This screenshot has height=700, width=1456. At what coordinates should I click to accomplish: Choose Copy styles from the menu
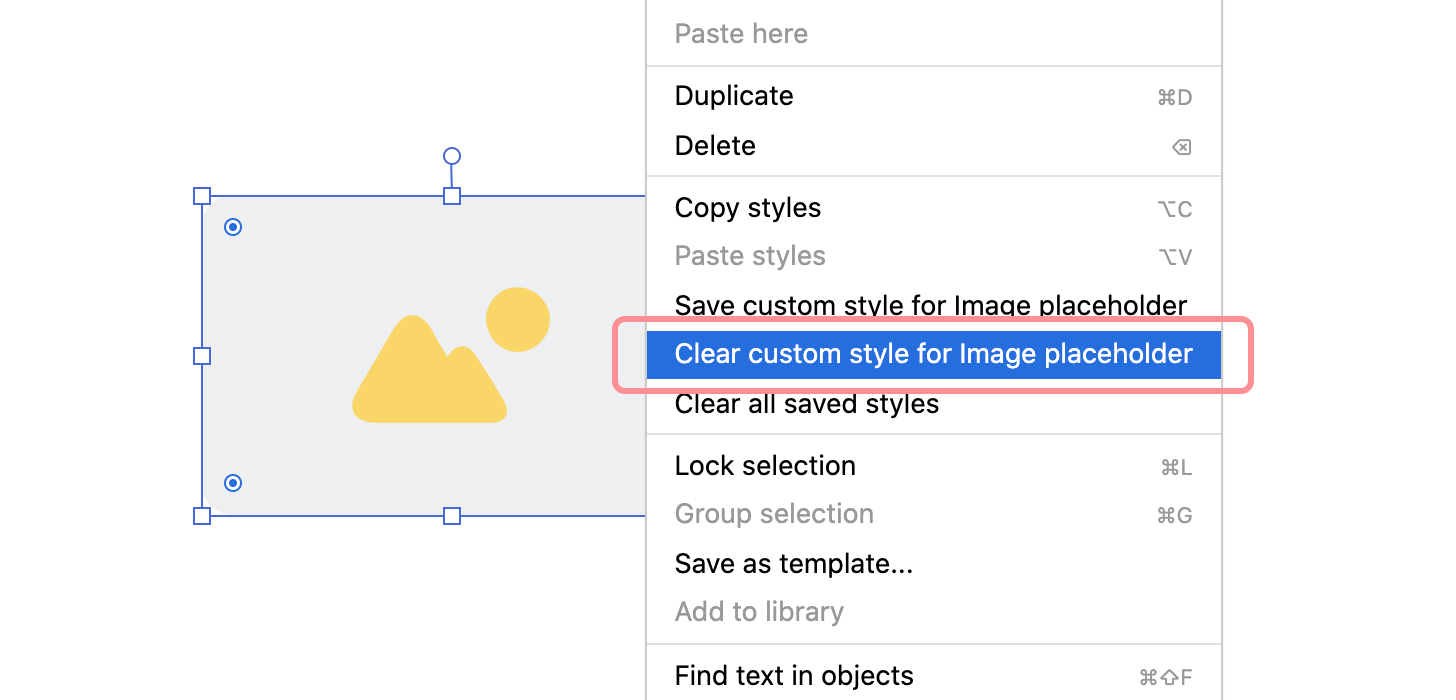[x=748, y=207]
